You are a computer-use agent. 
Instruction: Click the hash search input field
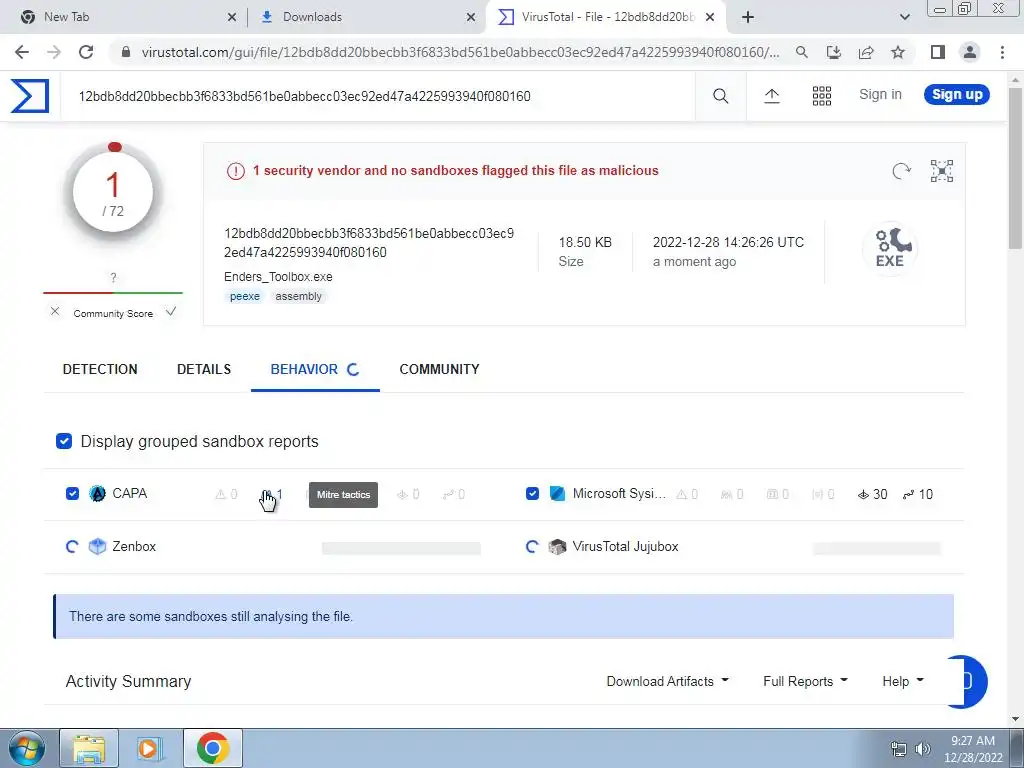(377, 96)
